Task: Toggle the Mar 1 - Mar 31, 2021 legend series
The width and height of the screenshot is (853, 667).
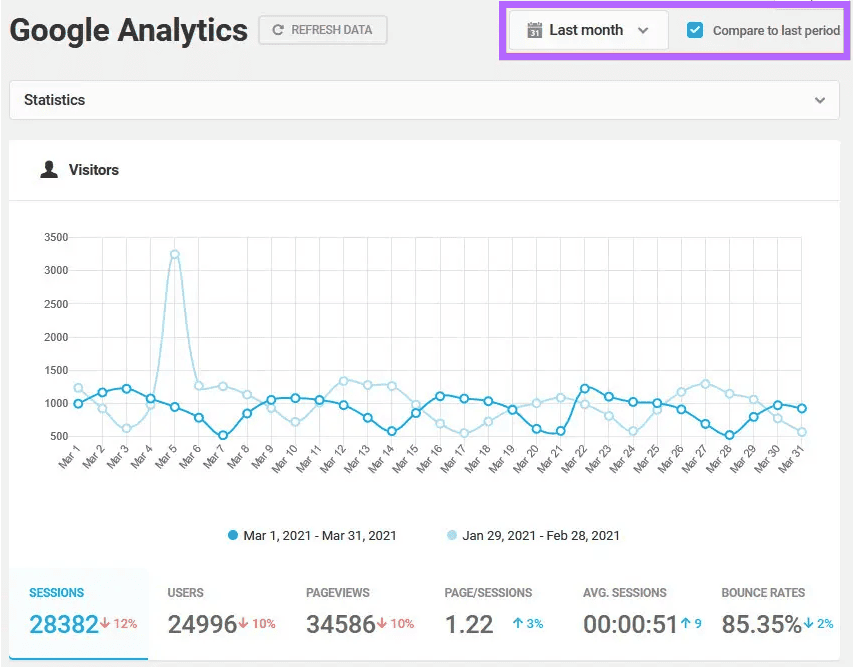Action: [312, 535]
